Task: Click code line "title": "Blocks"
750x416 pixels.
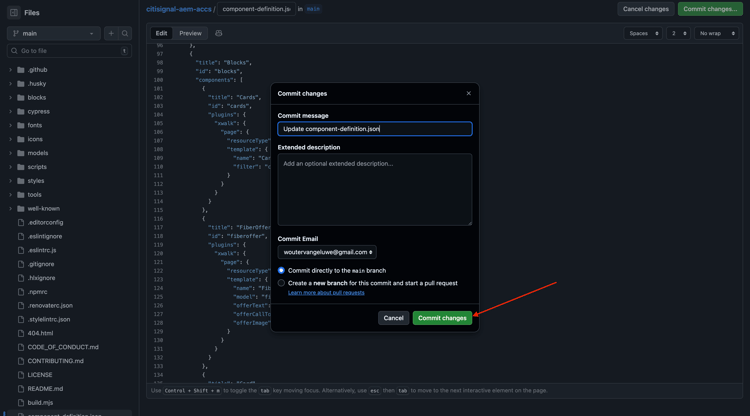Action: pyautogui.click(x=223, y=63)
